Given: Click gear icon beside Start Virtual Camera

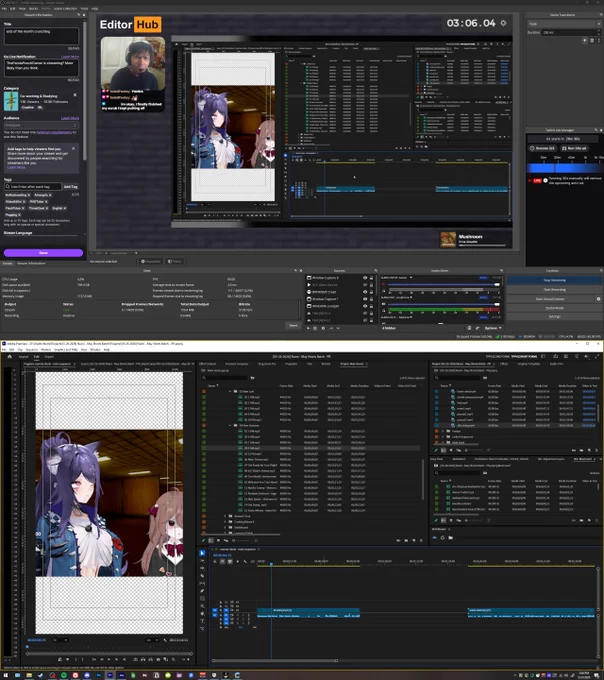Looking at the screenshot, I should tap(598, 299).
